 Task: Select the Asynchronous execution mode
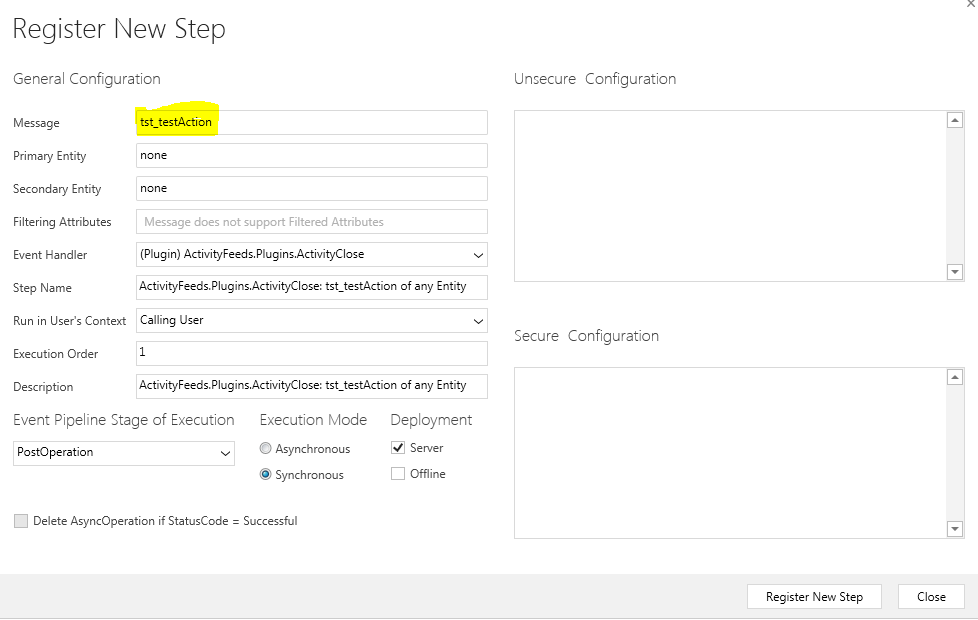click(266, 449)
